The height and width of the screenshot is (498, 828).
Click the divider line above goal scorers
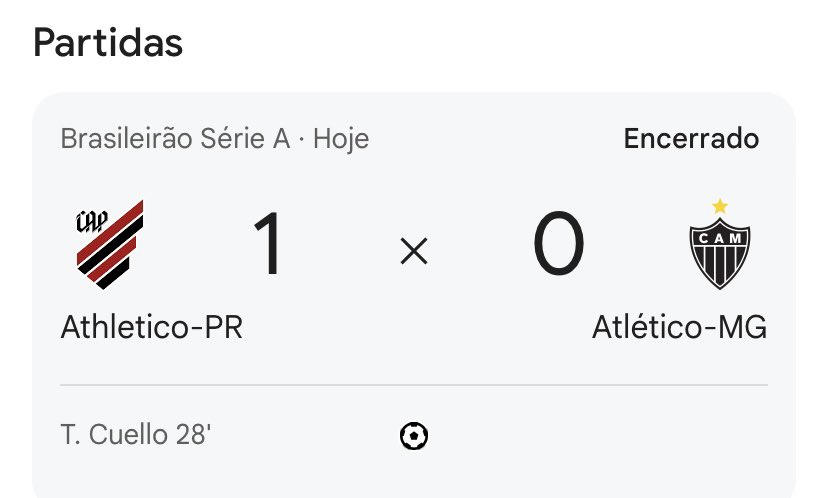(414, 385)
